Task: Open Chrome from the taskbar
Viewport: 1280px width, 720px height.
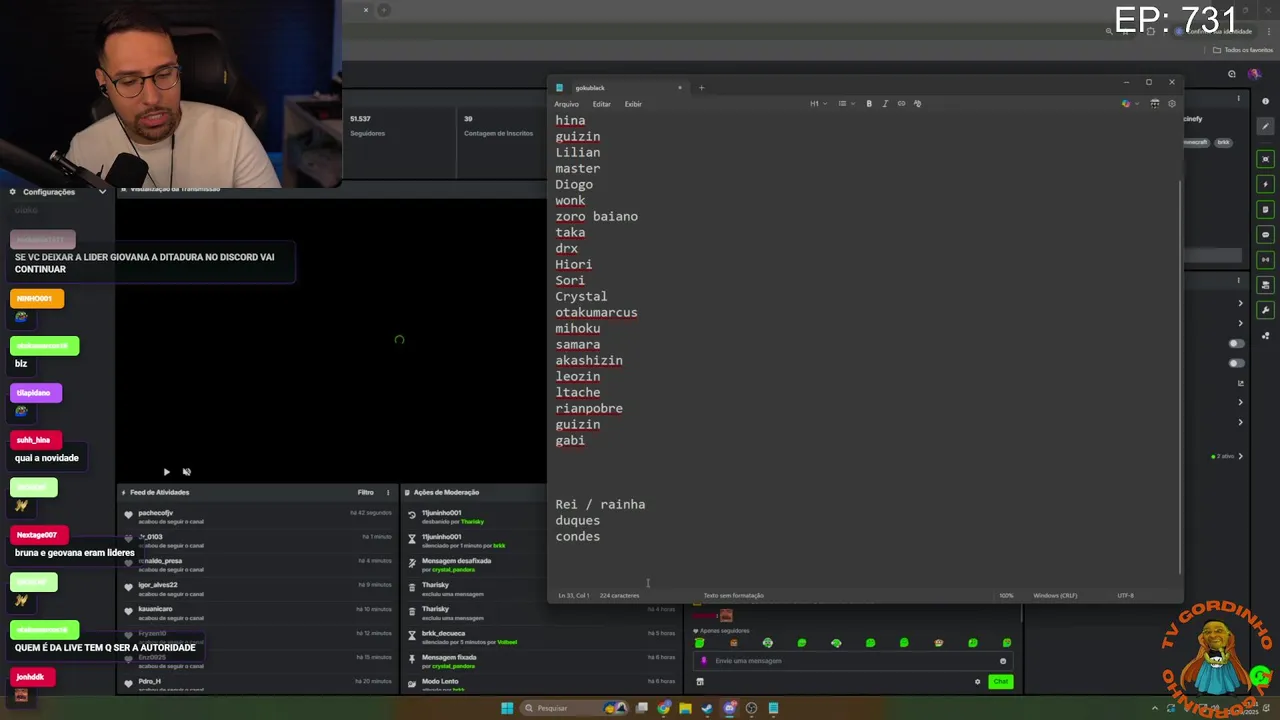Action: point(664,708)
